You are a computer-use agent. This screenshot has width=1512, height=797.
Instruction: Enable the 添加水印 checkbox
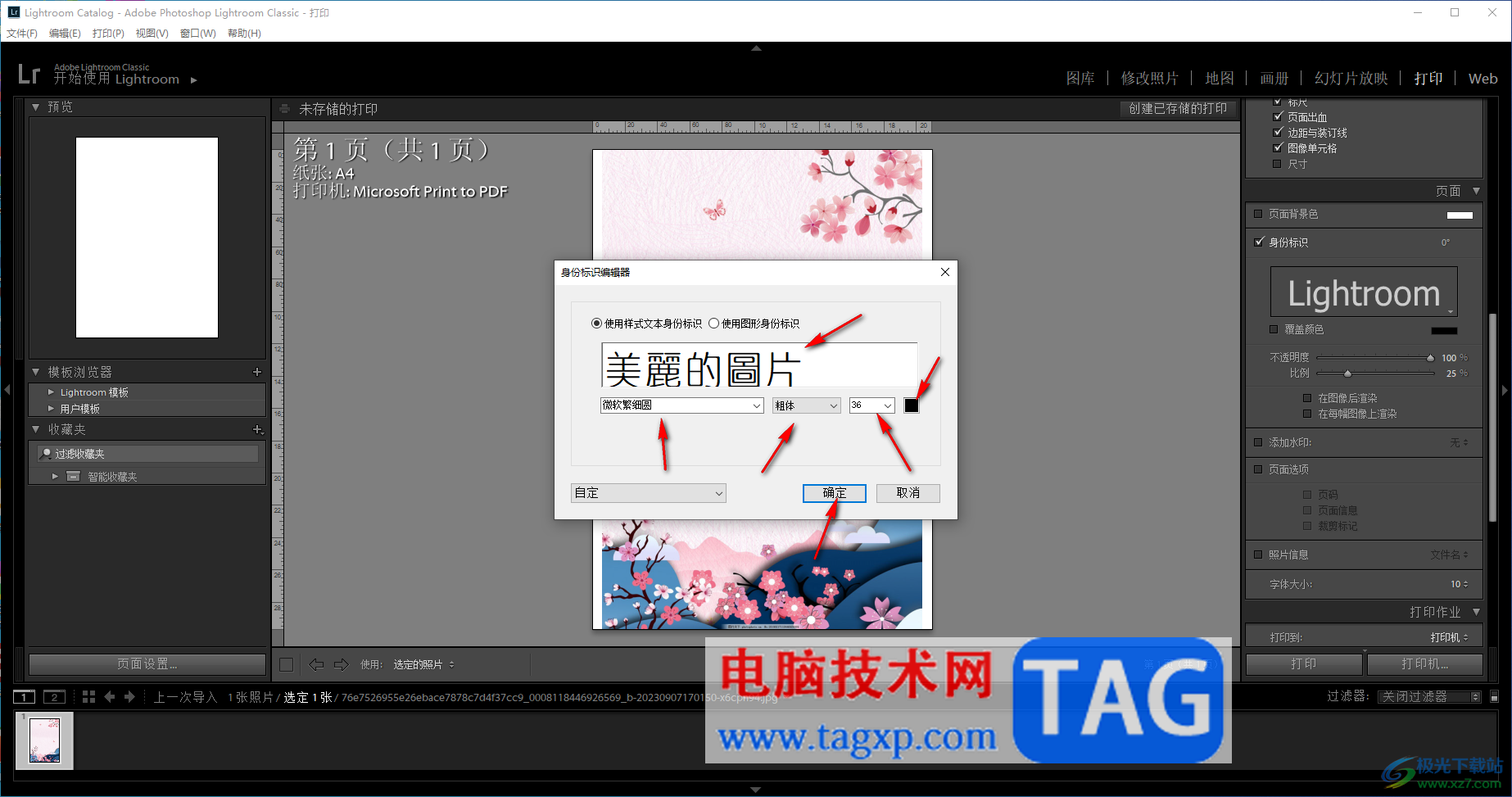pyautogui.click(x=1259, y=442)
